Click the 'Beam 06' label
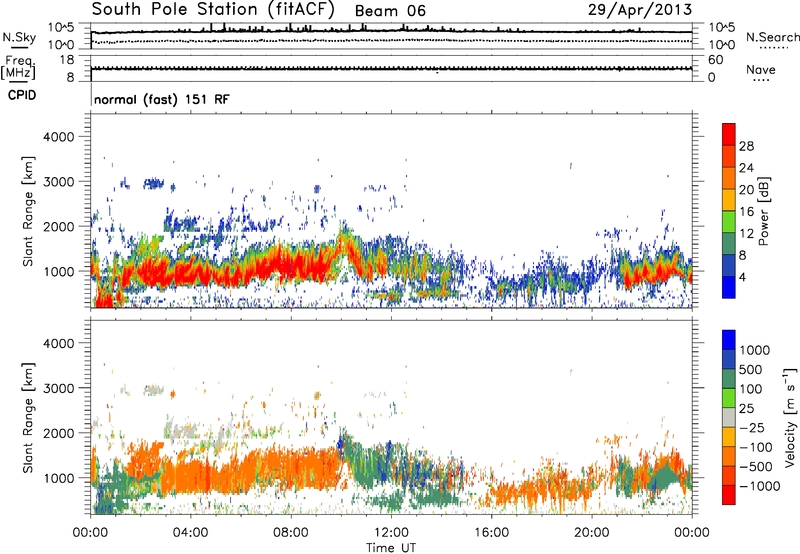Screen dimensions: 800x554 (390, 11)
